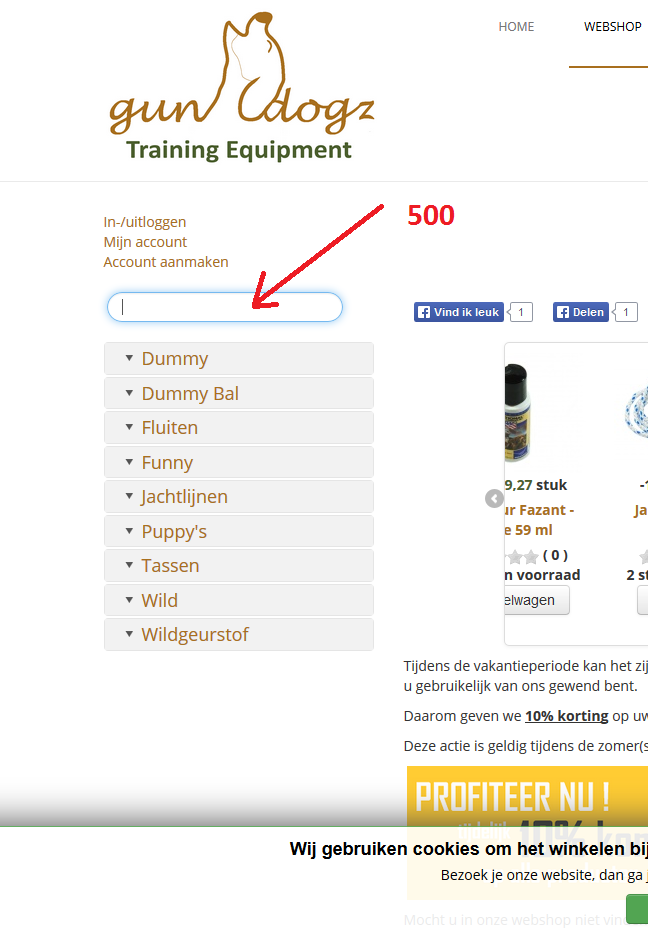Click the In-/uitloggen link
The width and height of the screenshot is (648, 934).
[145, 222]
